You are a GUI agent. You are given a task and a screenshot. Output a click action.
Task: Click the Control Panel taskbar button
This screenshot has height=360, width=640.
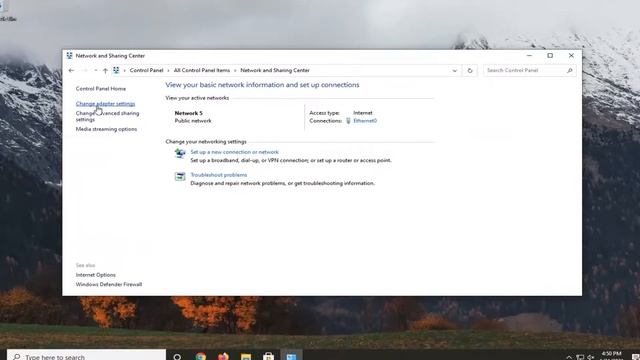(291, 356)
